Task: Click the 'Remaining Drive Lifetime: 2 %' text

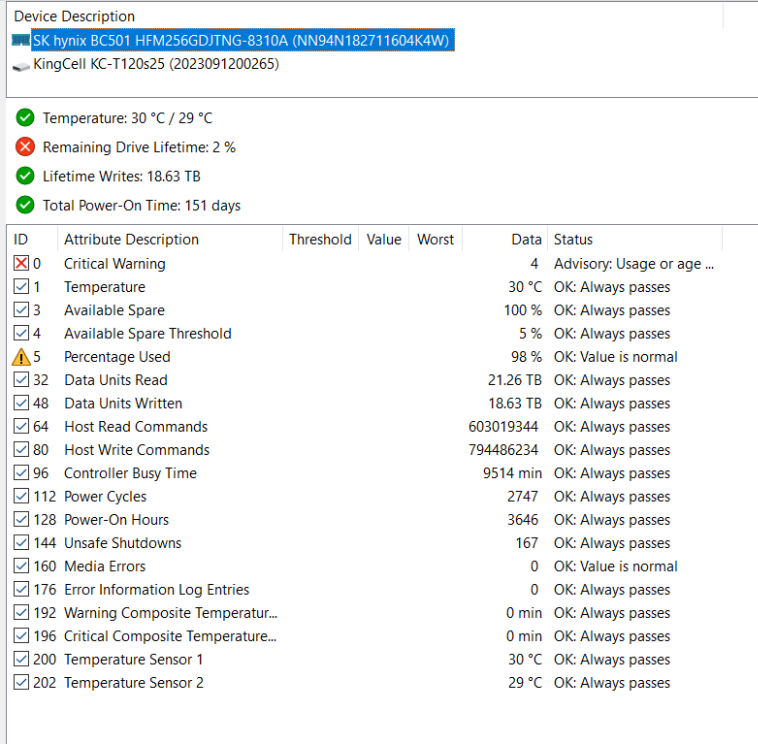Action: 139,147
